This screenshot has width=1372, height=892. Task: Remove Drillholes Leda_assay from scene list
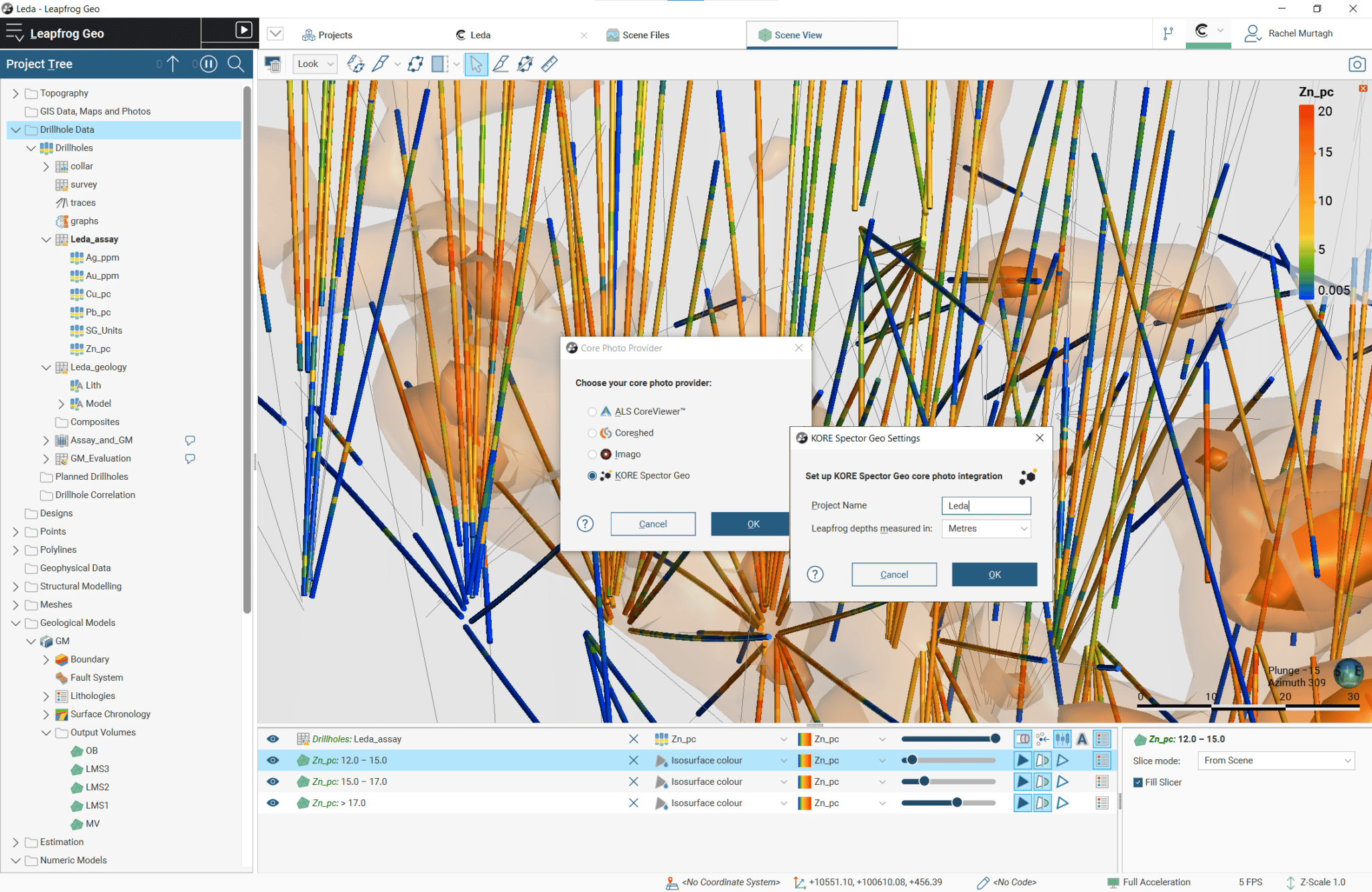coord(633,739)
